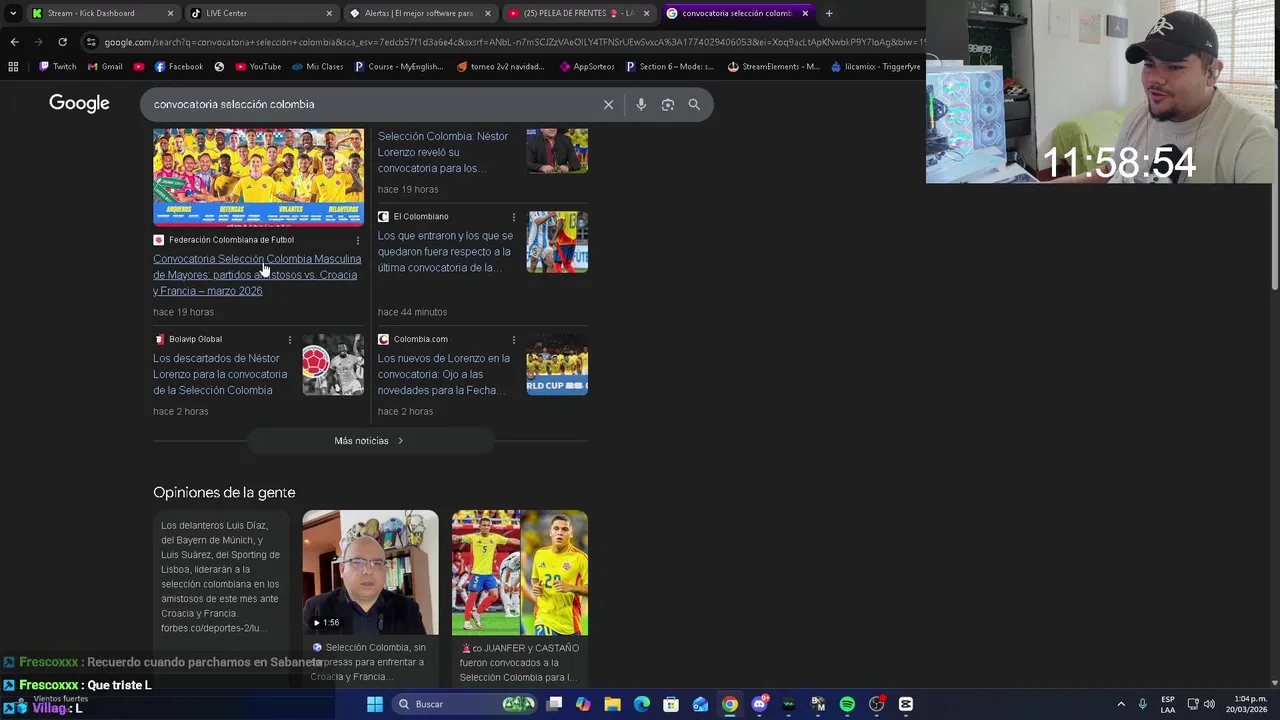Open Task View from the taskbar
The image size is (1280, 720).
(554, 704)
